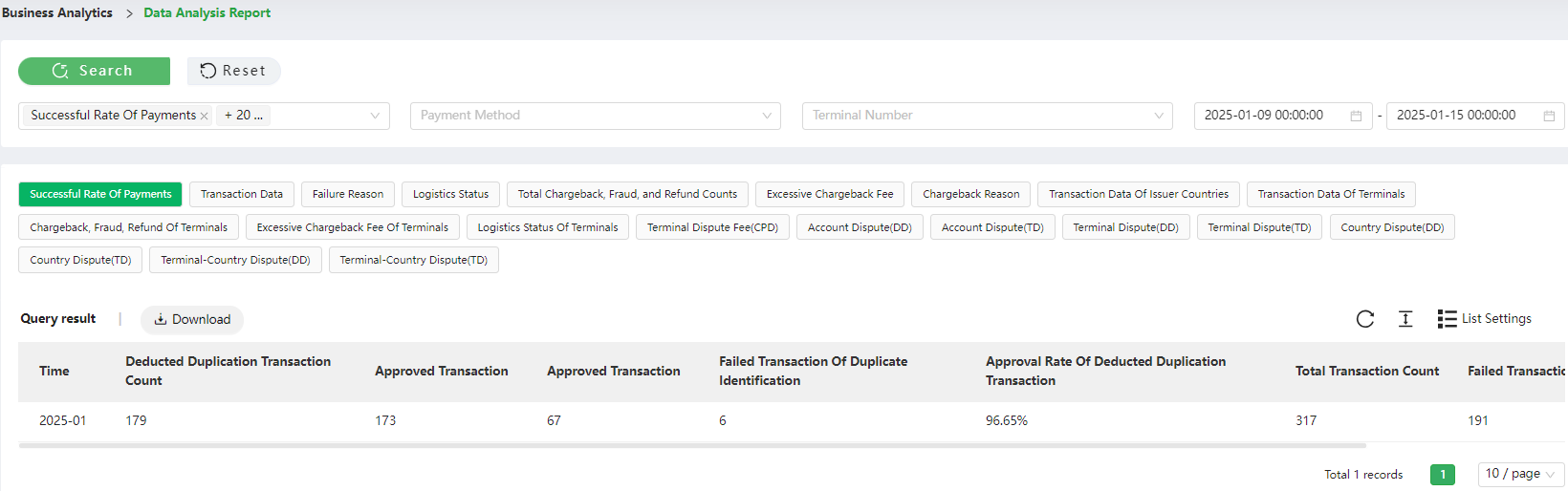Open the 10 / page size dropdown
The height and width of the screenshot is (491, 1568).
(x=1520, y=474)
